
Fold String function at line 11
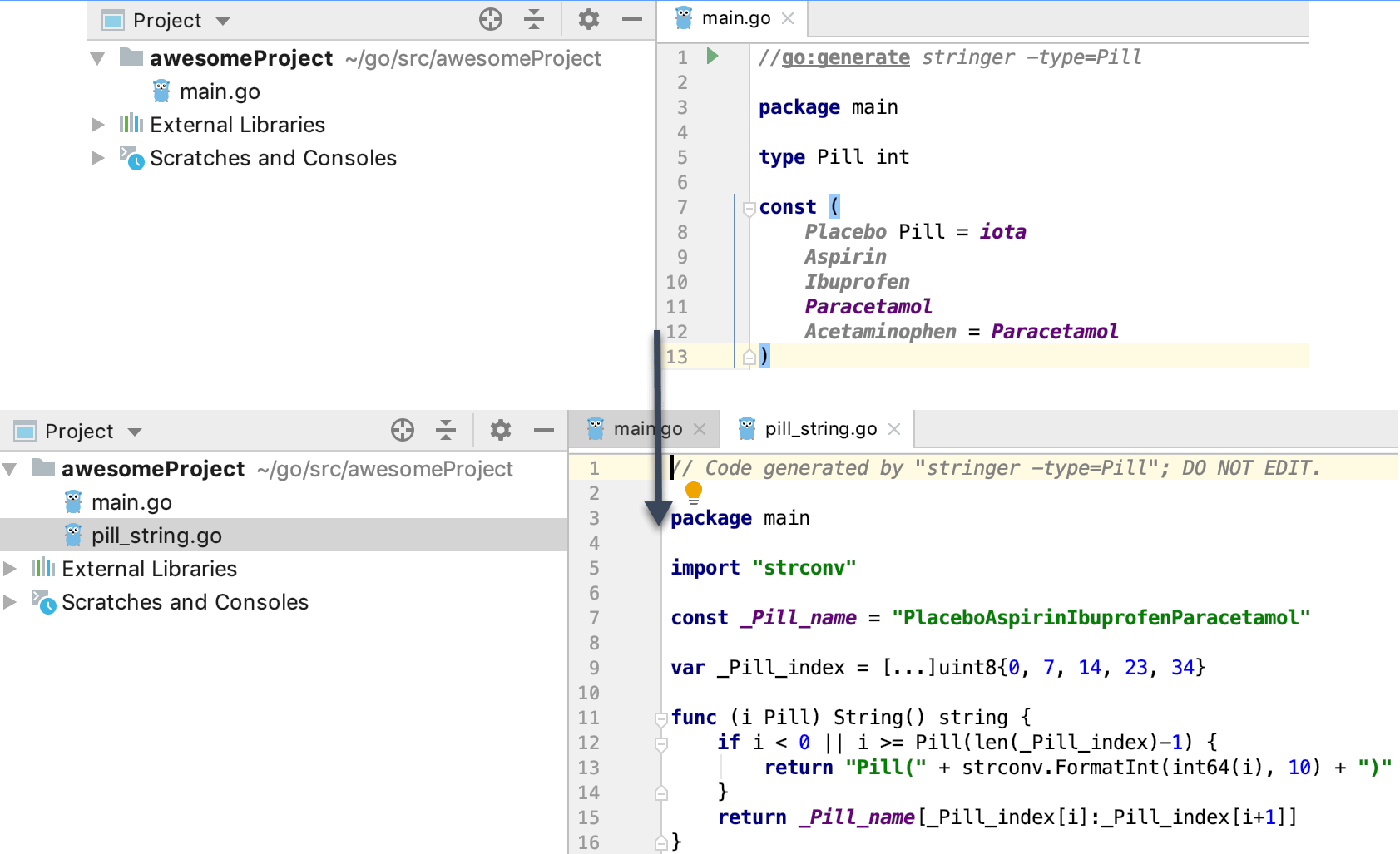[661, 718]
